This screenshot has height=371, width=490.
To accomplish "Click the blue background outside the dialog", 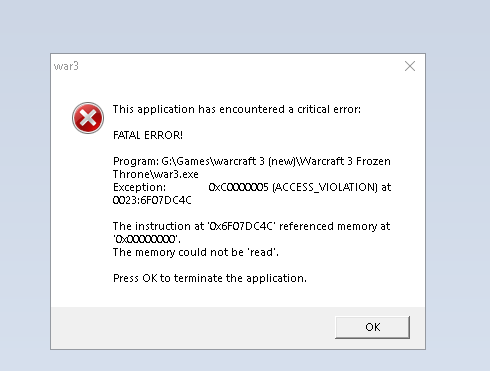I will [245, 25].
